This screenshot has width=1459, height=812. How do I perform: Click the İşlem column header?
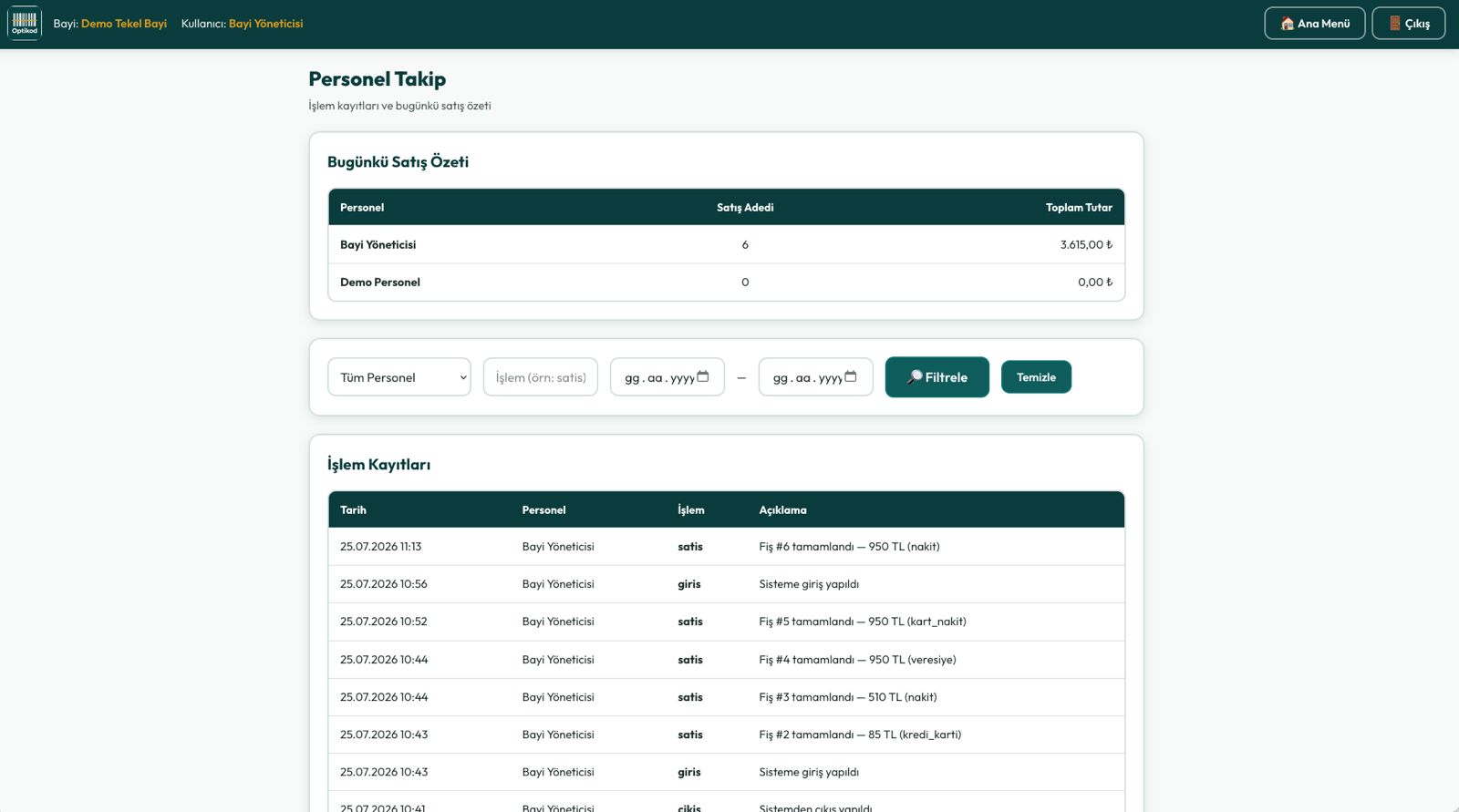(x=691, y=510)
